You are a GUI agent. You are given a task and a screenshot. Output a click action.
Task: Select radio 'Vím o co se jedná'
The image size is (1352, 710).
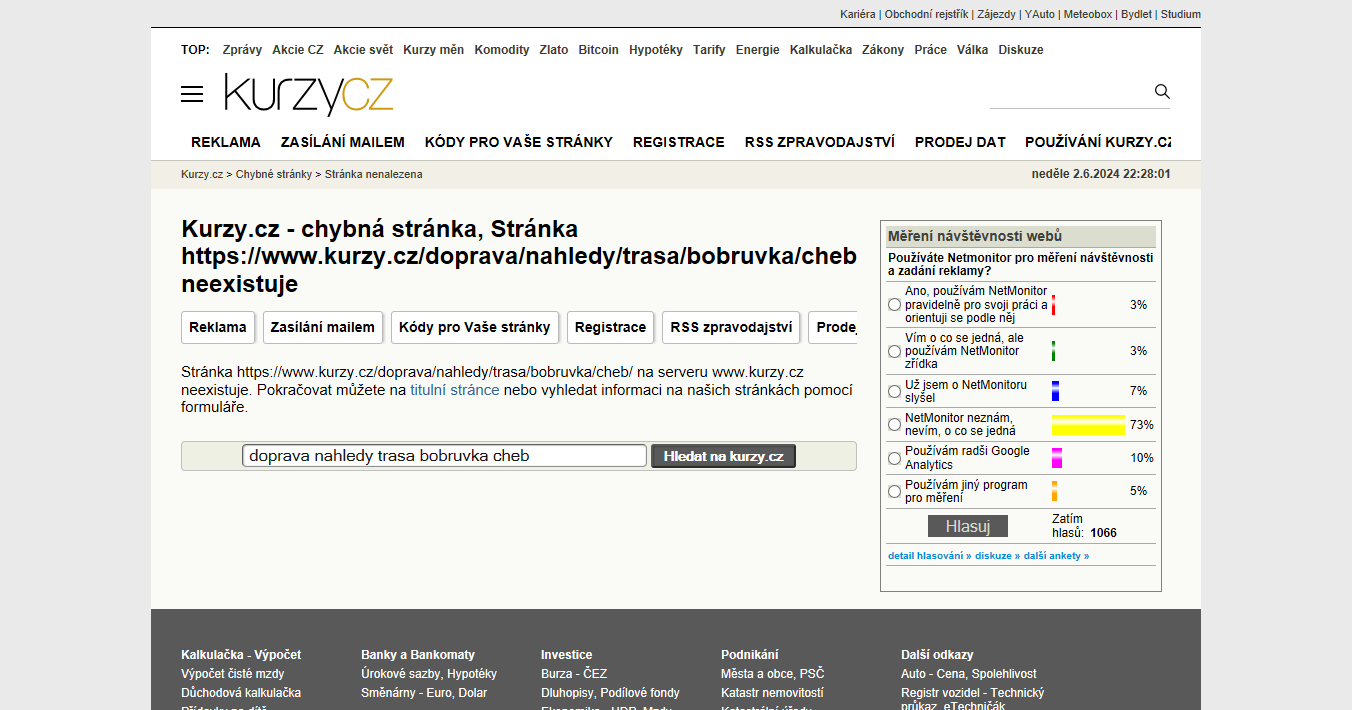pyautogui.click(x=894, y=351)
